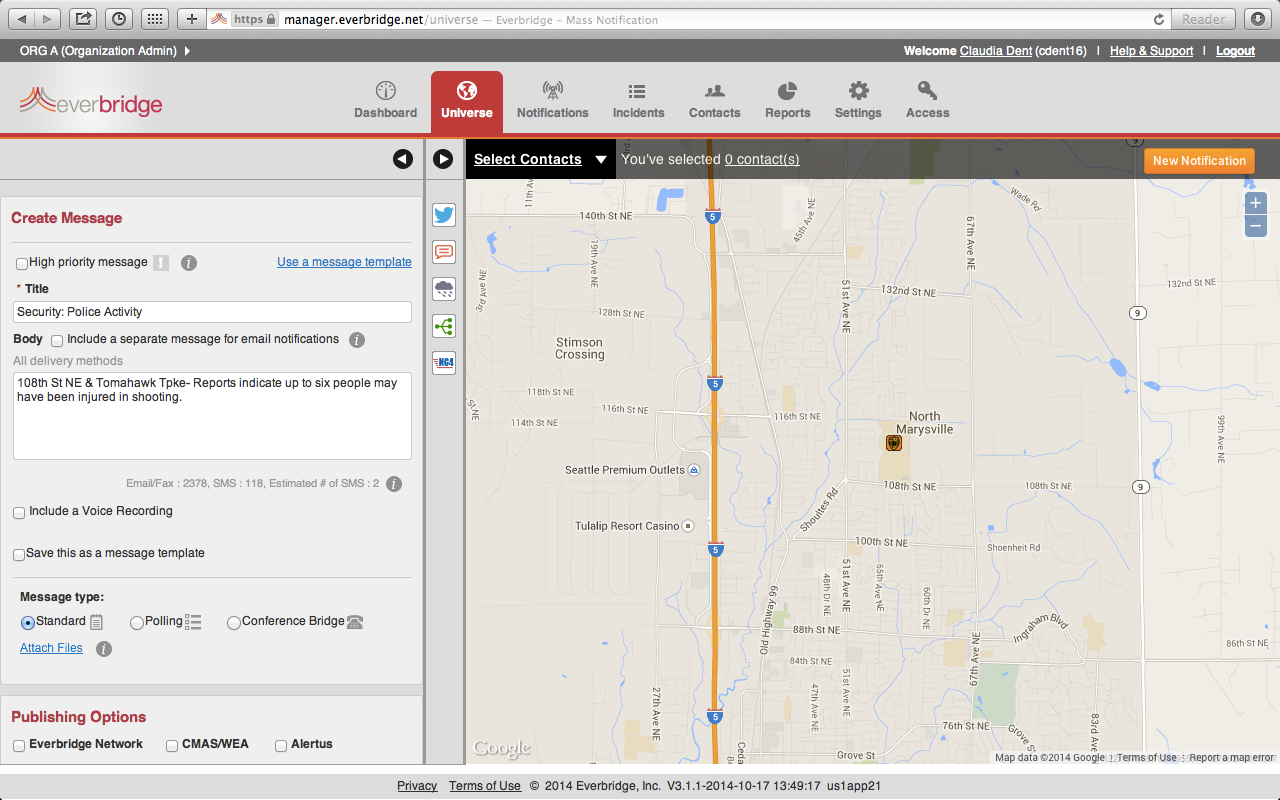This screenshot has height=800, width=1280.
Task: Open the browser downloads button
Action: (x=1258, y=18)
